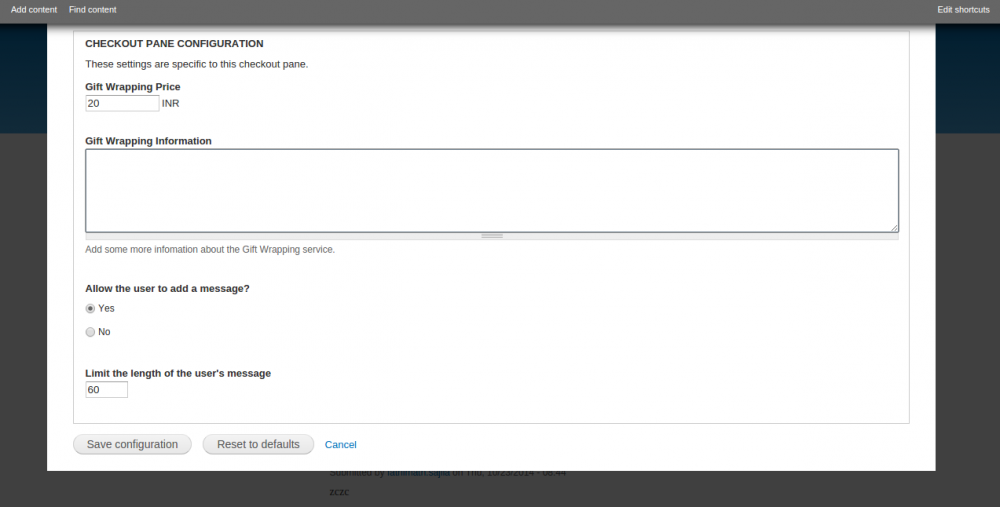Screen dimensions: 1000x507
Task: Click the Gift Wrapping Price label
Action: click(x=132, y=87)
